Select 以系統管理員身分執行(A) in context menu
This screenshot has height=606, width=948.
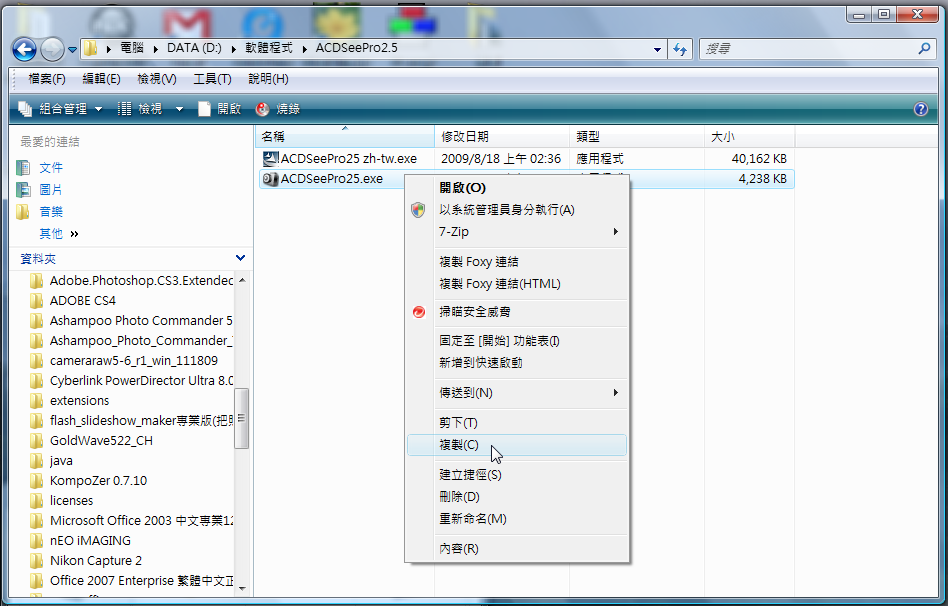tap(517, 210)
